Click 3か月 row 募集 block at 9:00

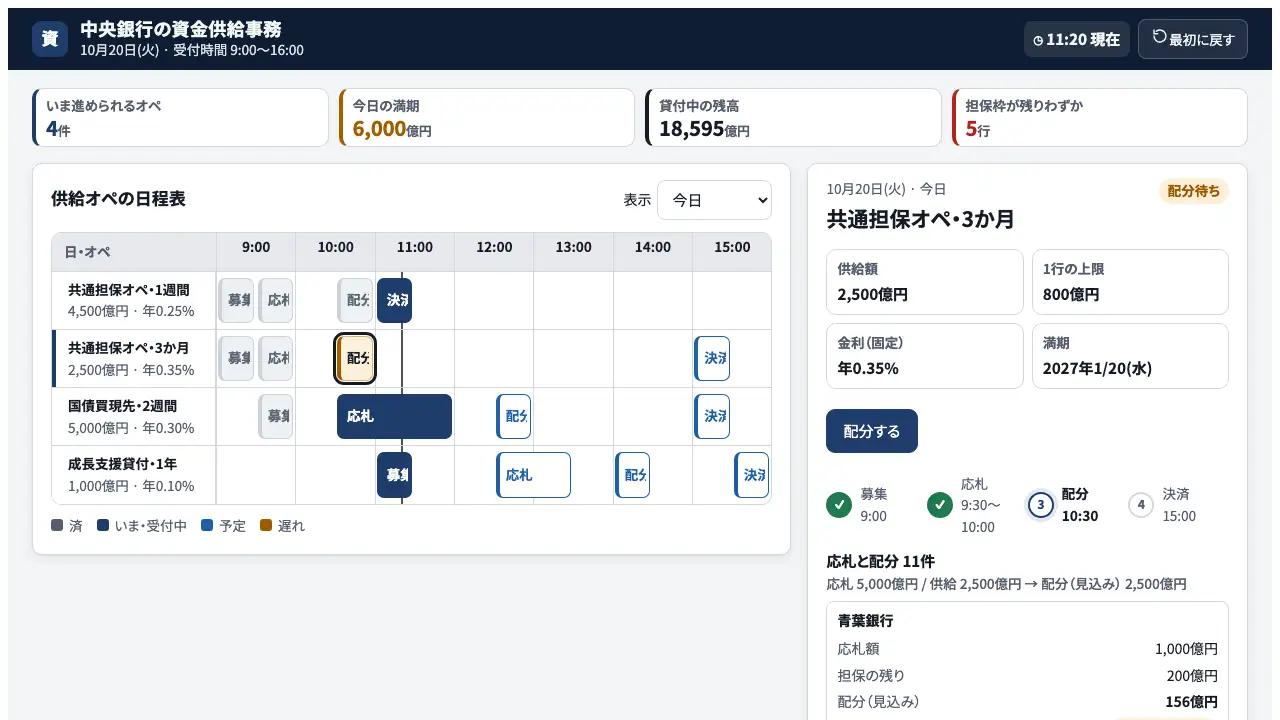tap(236, 358)
